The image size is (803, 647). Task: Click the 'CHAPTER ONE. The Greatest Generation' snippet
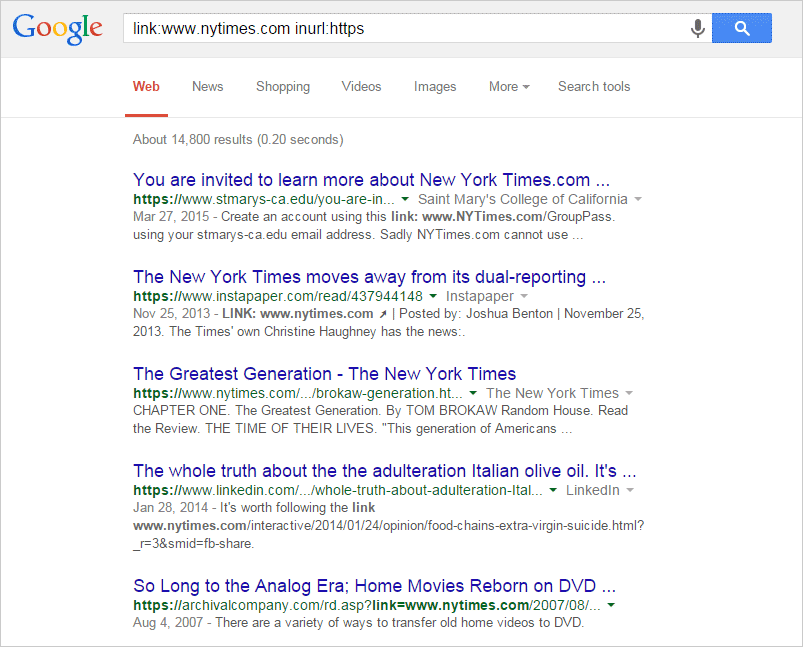(380, 420)
